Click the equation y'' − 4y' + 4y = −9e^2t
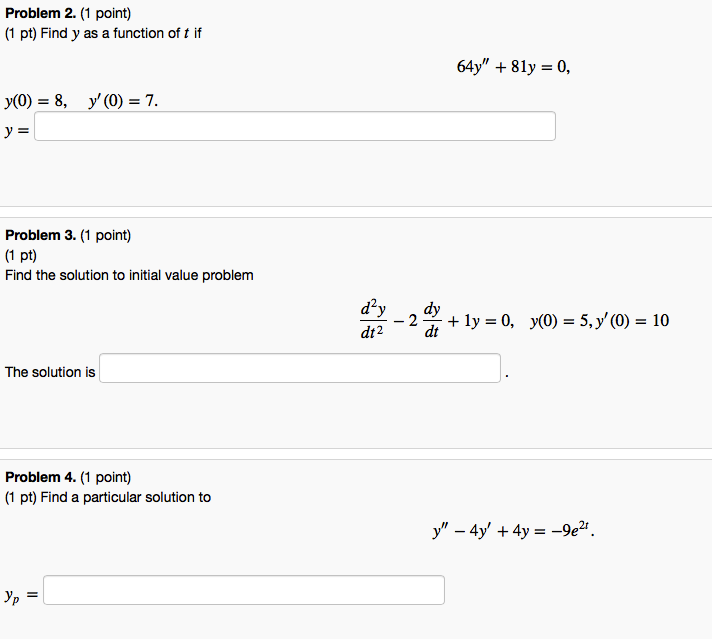Viewport: 712px width, 639px height. [x=514, y=530]
